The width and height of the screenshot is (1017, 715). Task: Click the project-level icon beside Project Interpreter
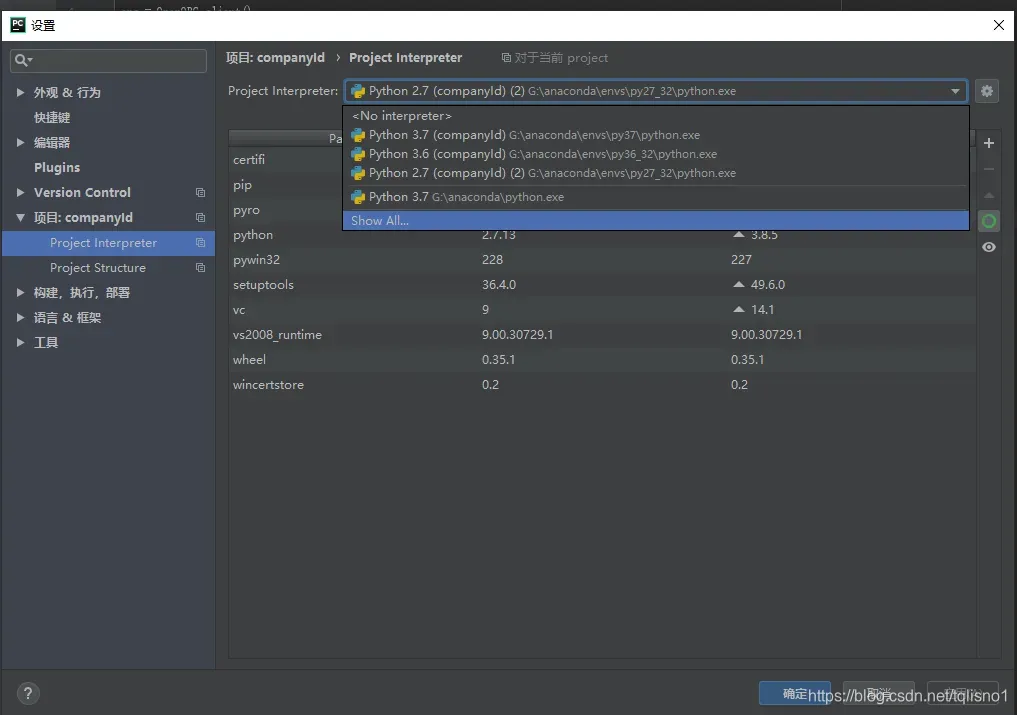pos(200,243)
